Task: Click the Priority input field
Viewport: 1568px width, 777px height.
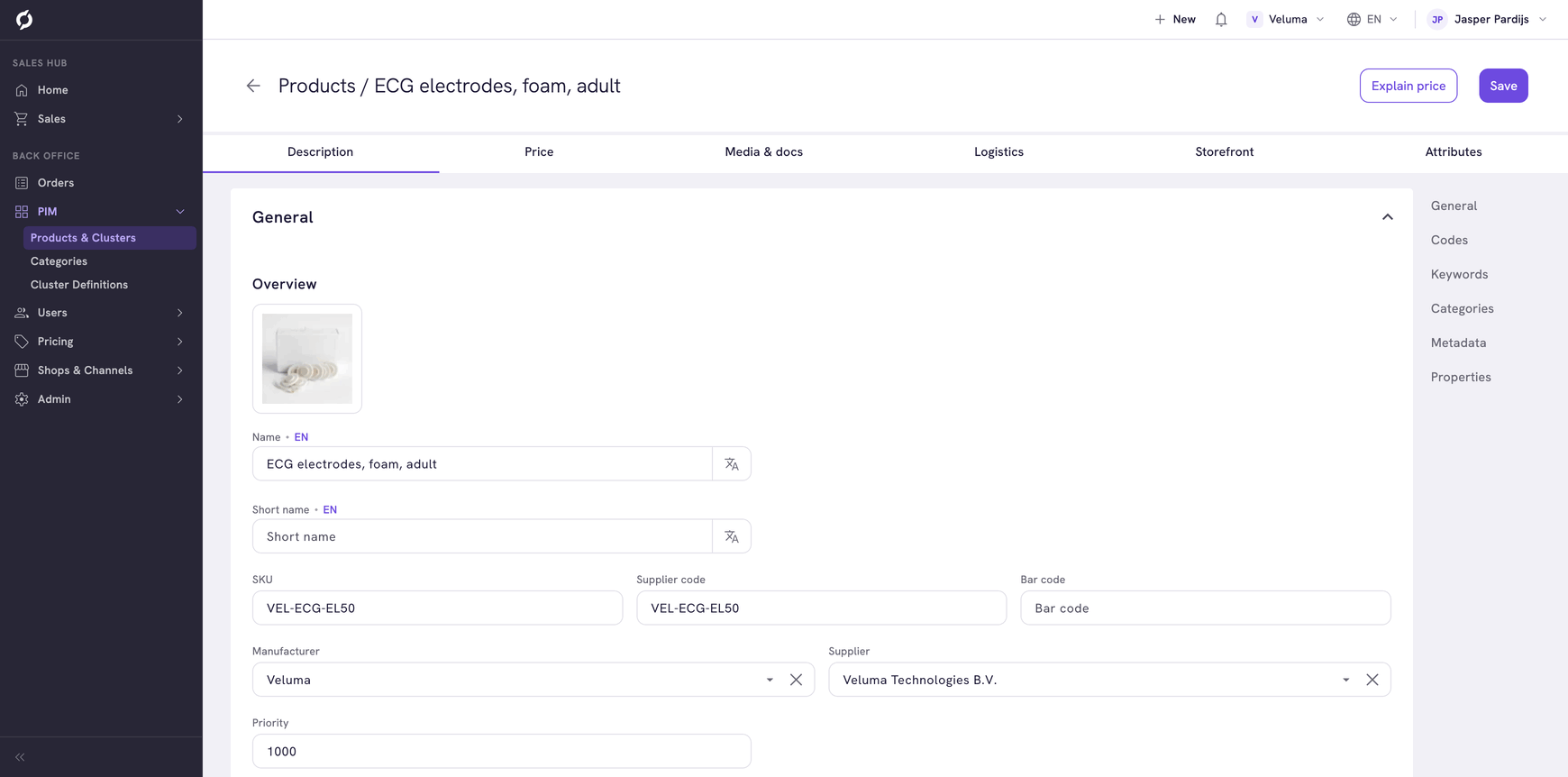Action: (502, 752)
